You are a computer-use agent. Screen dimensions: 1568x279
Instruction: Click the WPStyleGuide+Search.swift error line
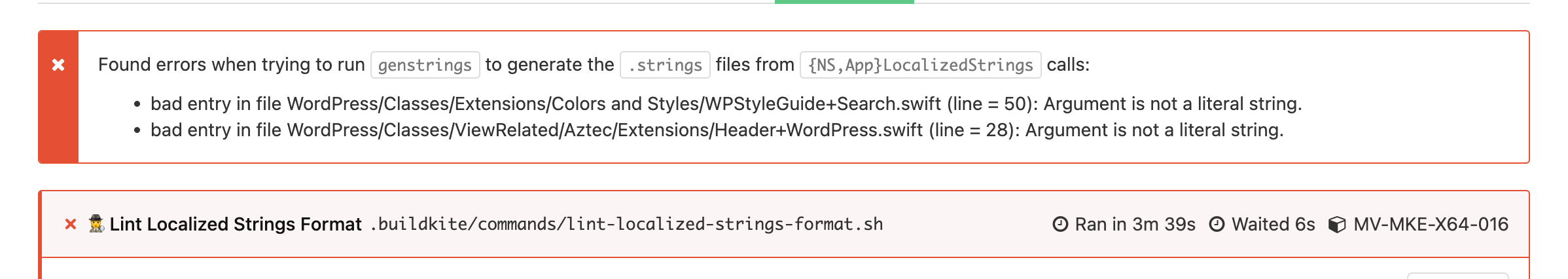coord(726,104)
